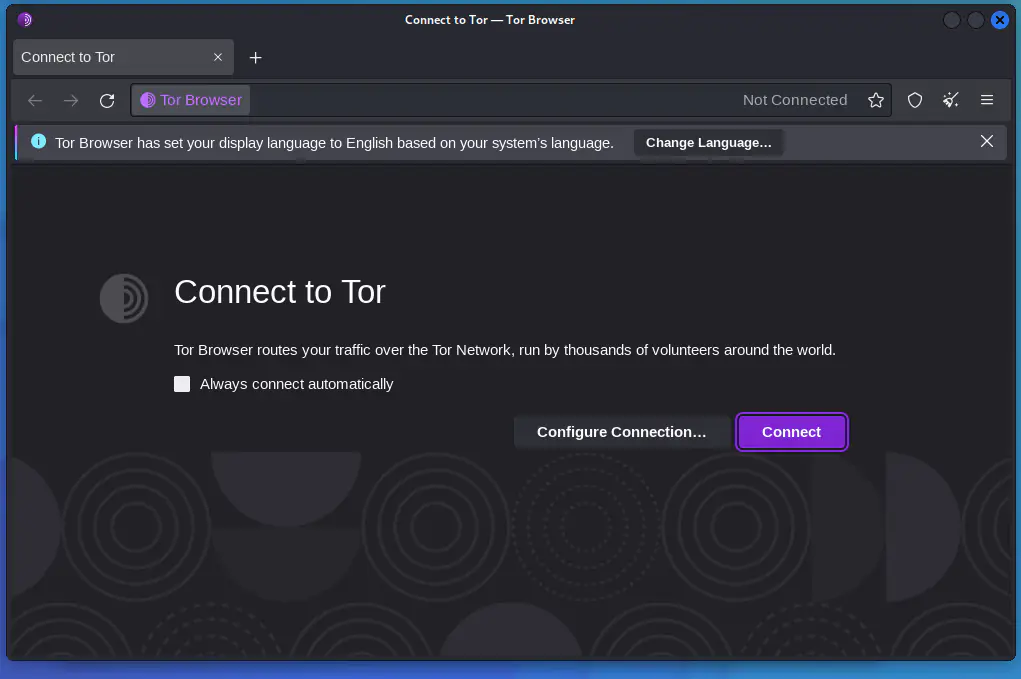The image size is (1021, 679).
Task: Dismiss the language notification bar
Action: (987, 141)
